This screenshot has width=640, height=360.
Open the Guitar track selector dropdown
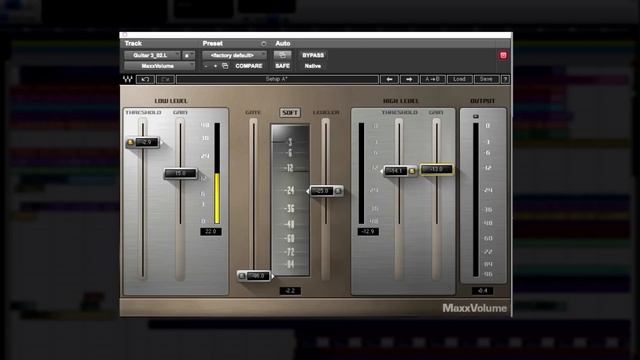point(152,55)
